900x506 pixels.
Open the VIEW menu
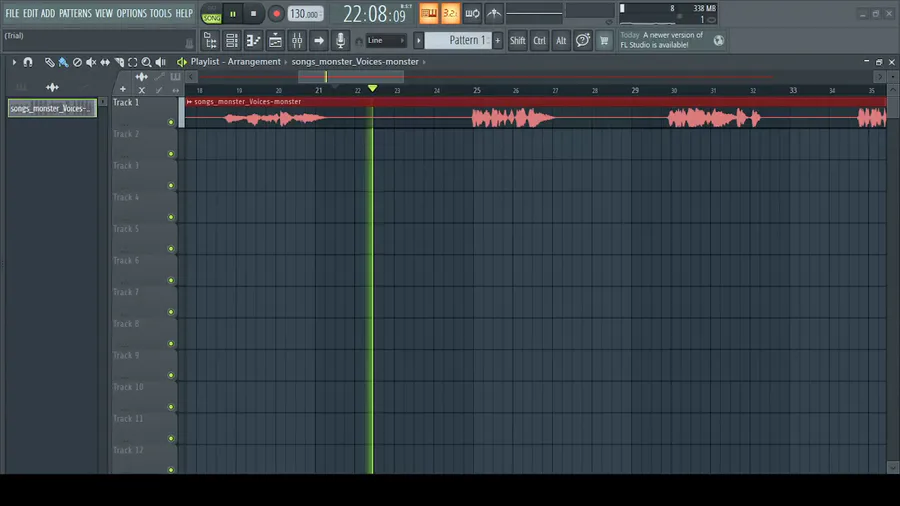(104, 13)
